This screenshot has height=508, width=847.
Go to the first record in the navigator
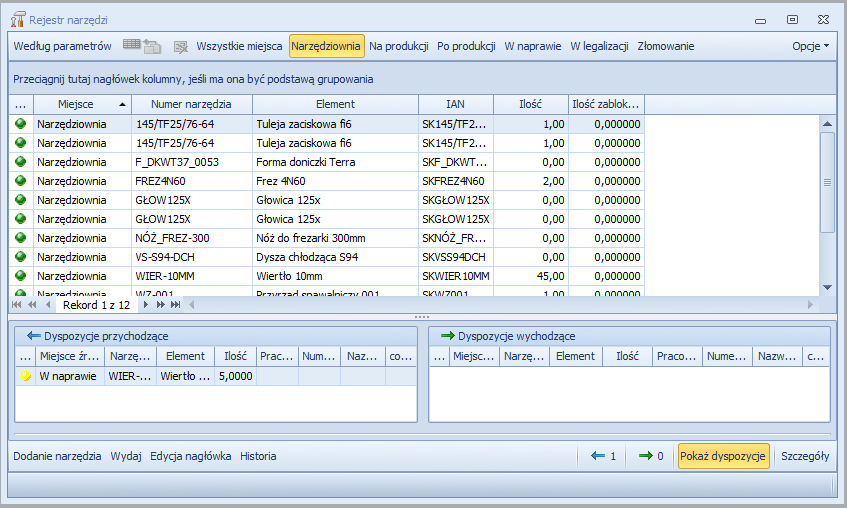(x=18, y=304)
